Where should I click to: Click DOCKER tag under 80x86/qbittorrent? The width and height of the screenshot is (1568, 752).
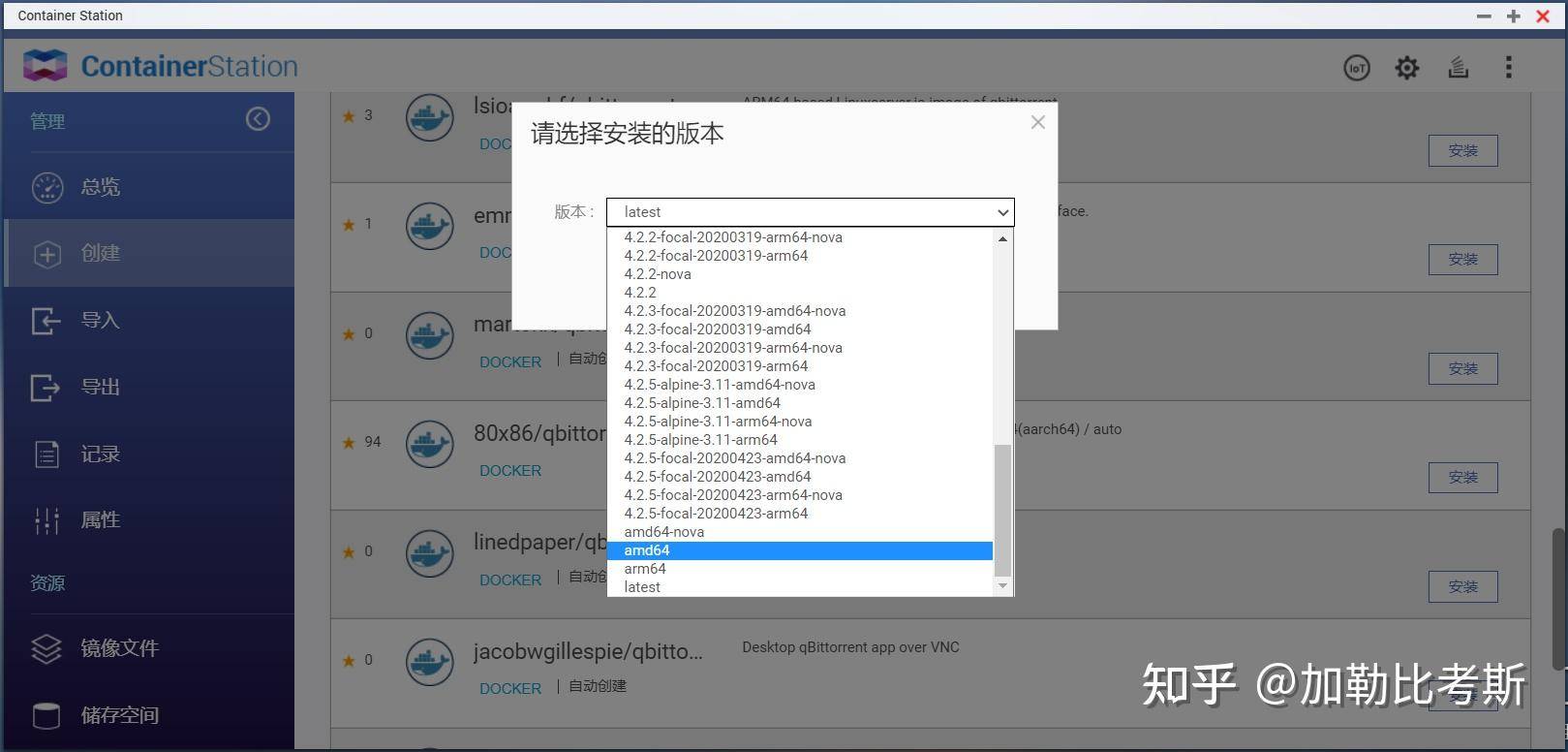[510, 471]
